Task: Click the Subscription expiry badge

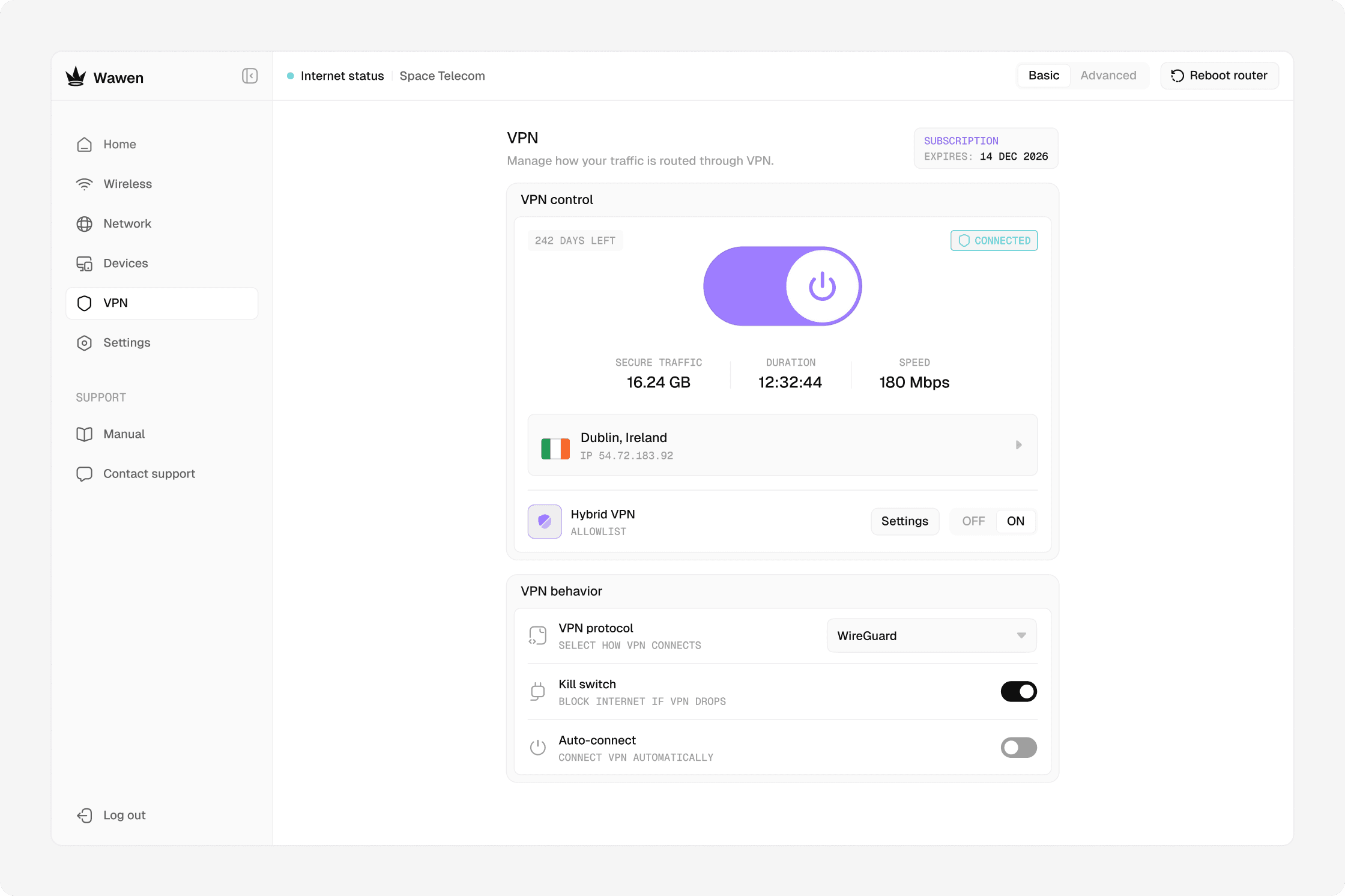Action: tap(985, 148)
